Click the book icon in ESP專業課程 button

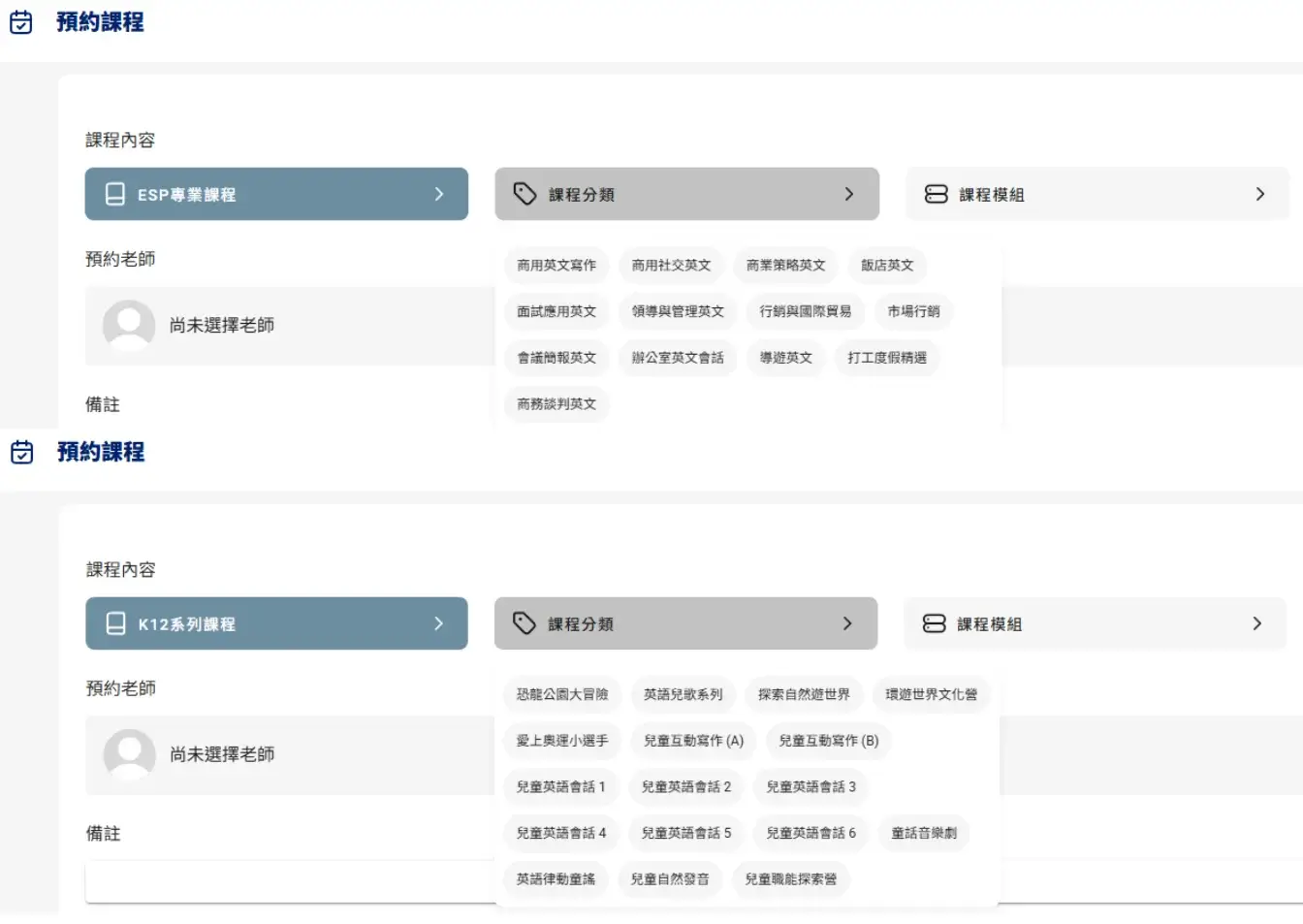[114, 194]
